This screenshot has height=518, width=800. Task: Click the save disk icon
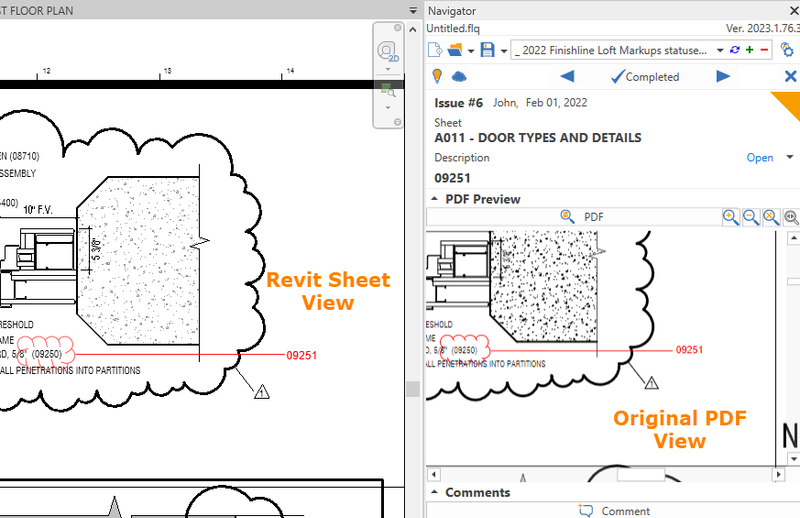pyautogui.click(x=487, y=50)
